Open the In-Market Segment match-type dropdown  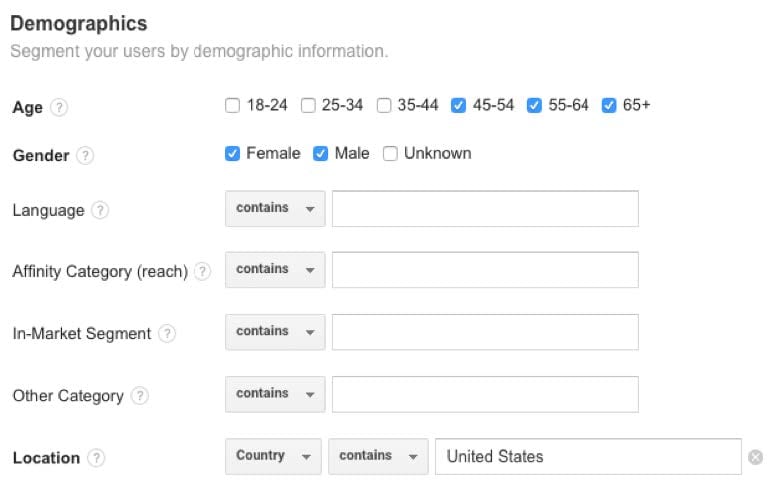coord(275,332)
